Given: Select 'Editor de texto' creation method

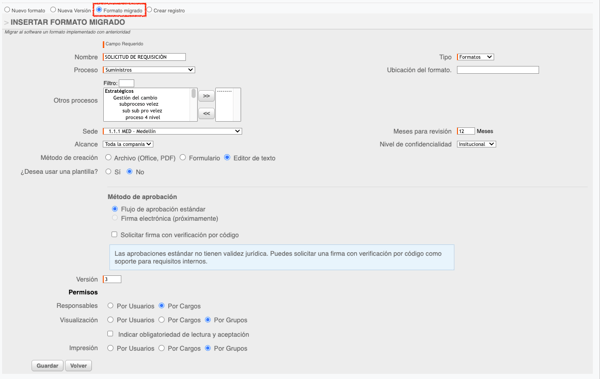Looking at the screenshot, I should click(227, 157).
